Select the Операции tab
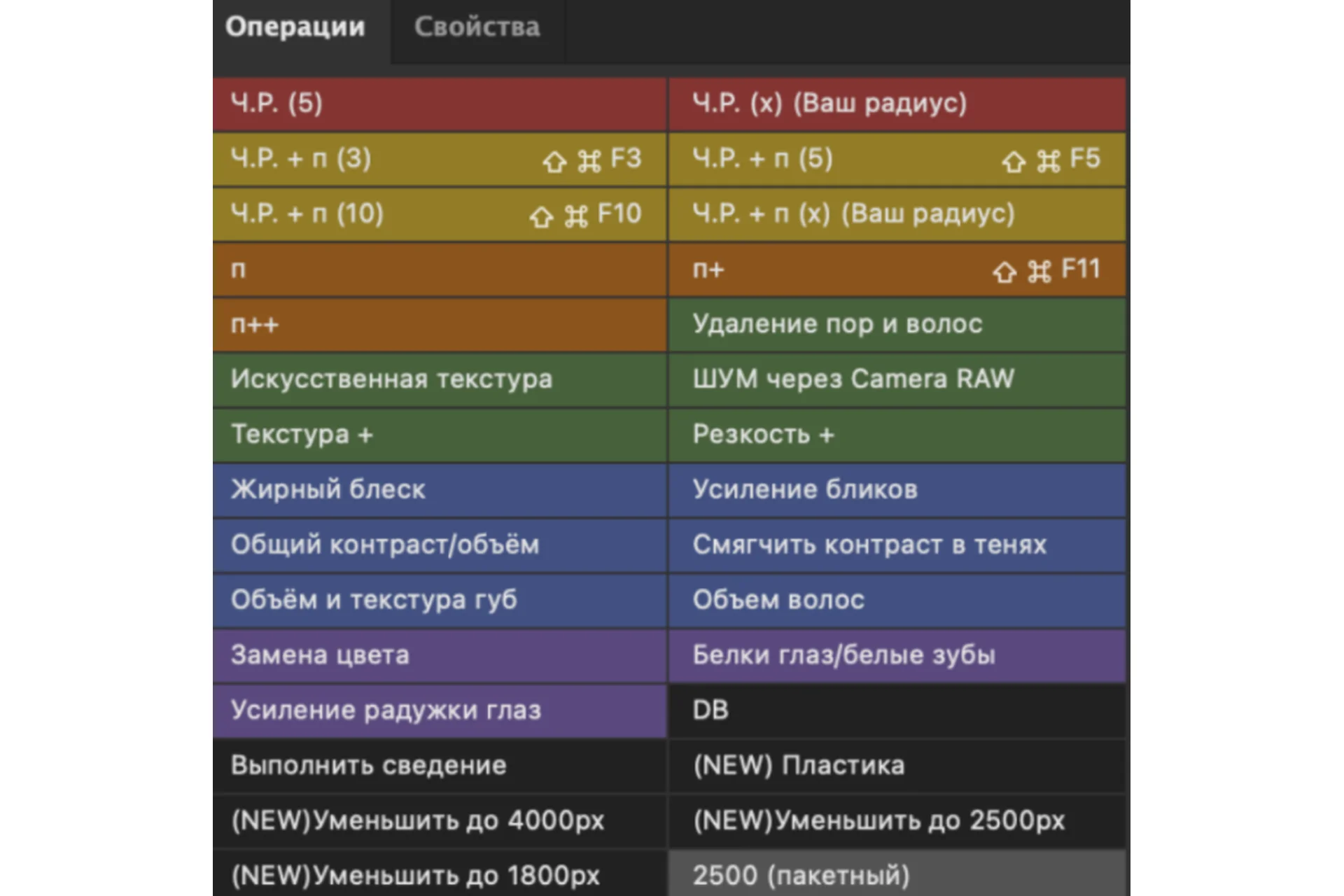This screenshot has width=1344, height=896. [x=295, y=27]
